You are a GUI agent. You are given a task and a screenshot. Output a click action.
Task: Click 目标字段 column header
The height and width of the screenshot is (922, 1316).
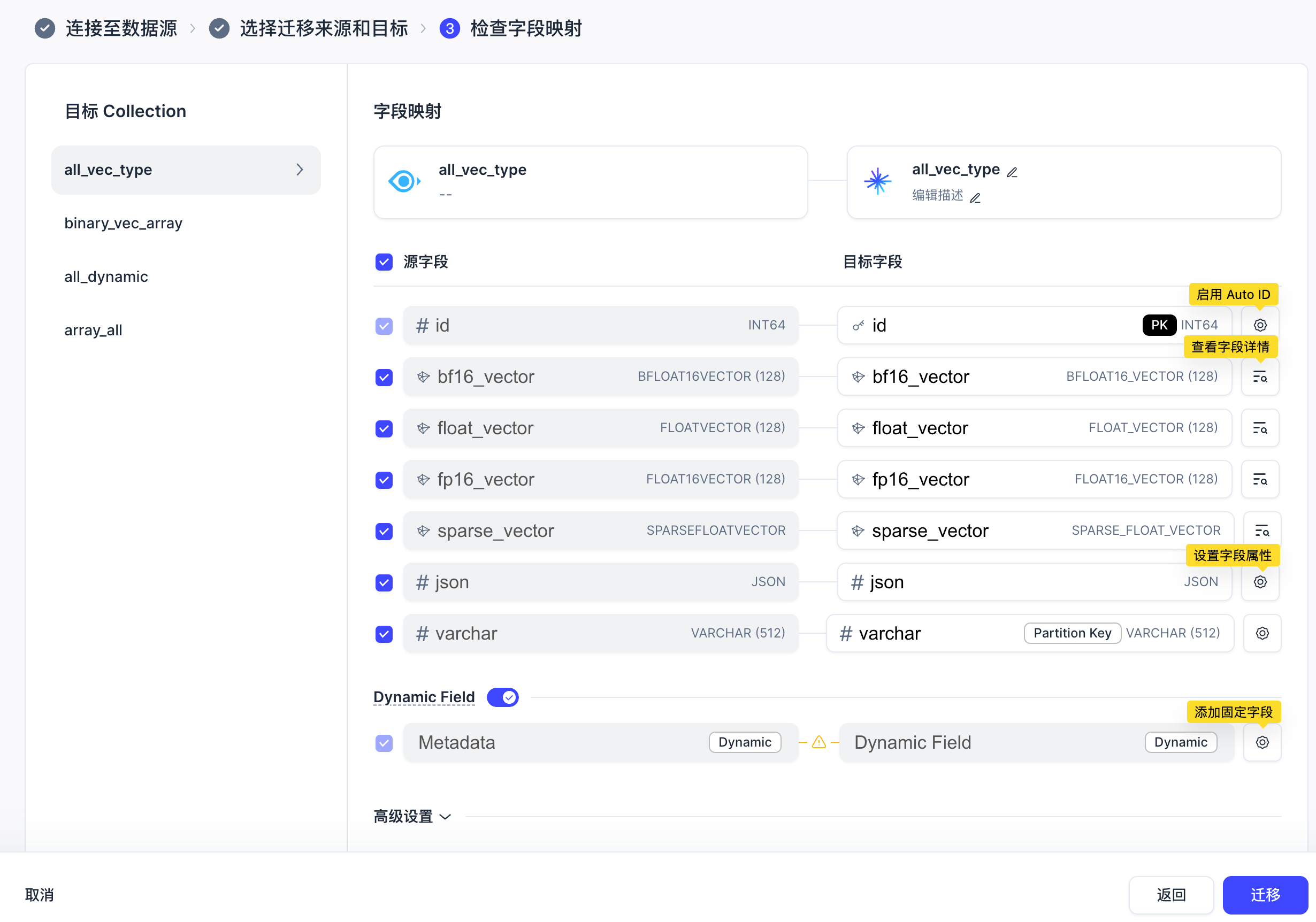(x=873, y=262)
